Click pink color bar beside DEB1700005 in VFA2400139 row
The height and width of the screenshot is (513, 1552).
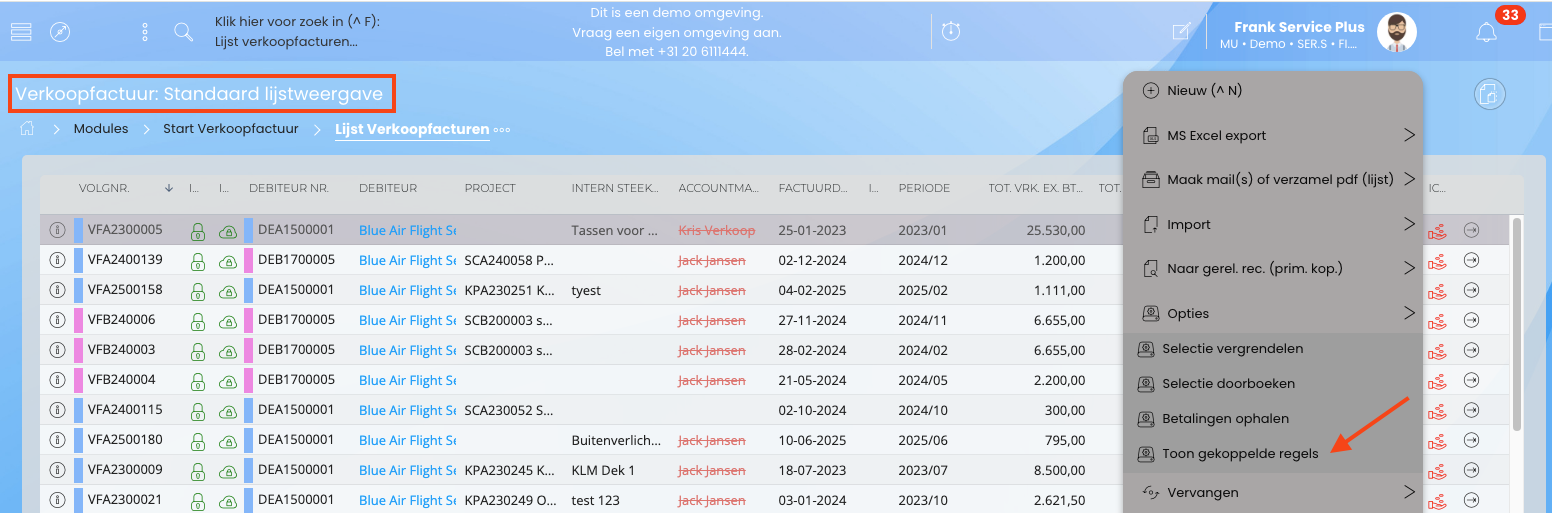(249, 260)
